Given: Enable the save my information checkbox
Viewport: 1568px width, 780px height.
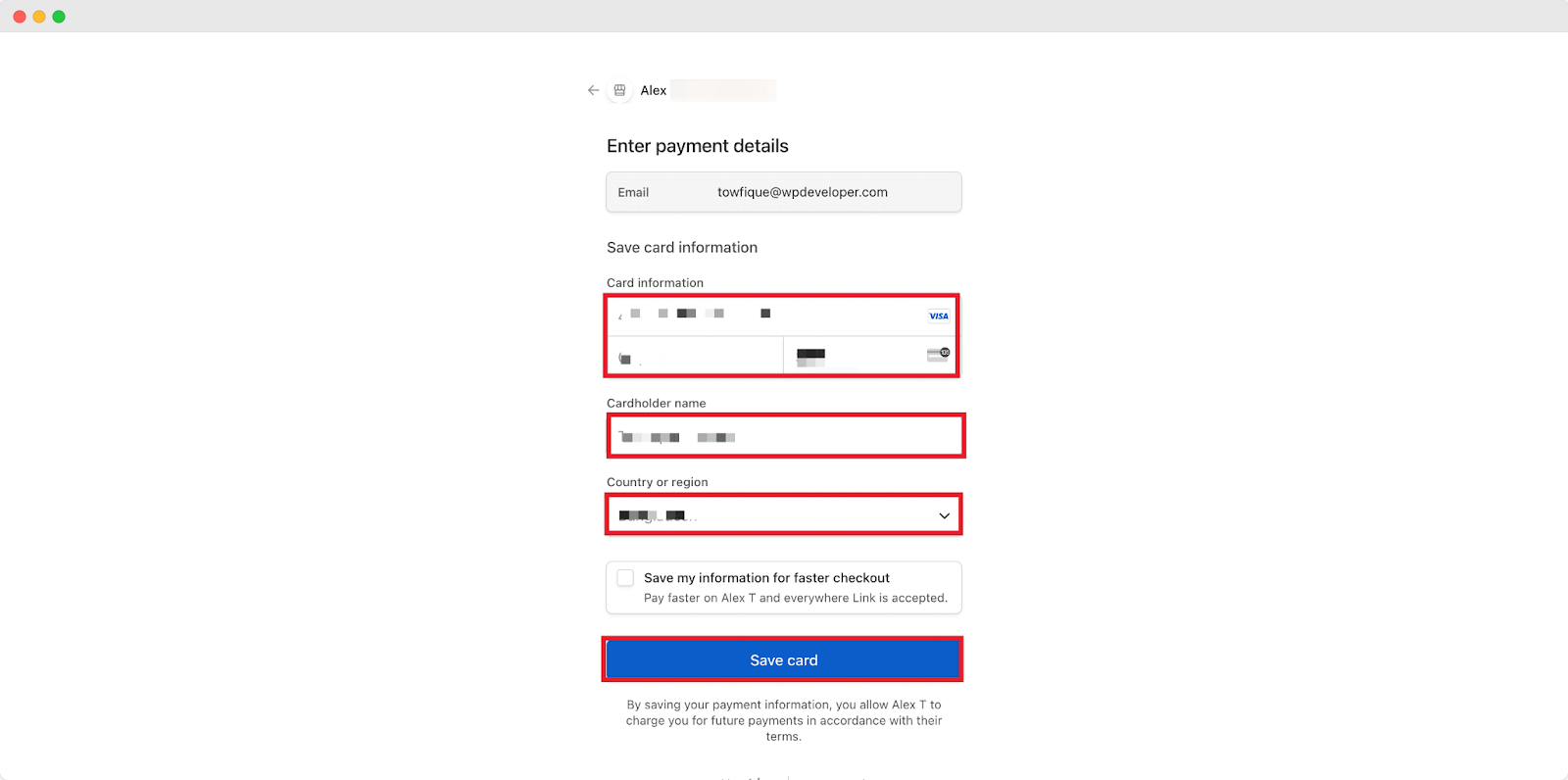Looking at the screenshot, I should [625, 578].
